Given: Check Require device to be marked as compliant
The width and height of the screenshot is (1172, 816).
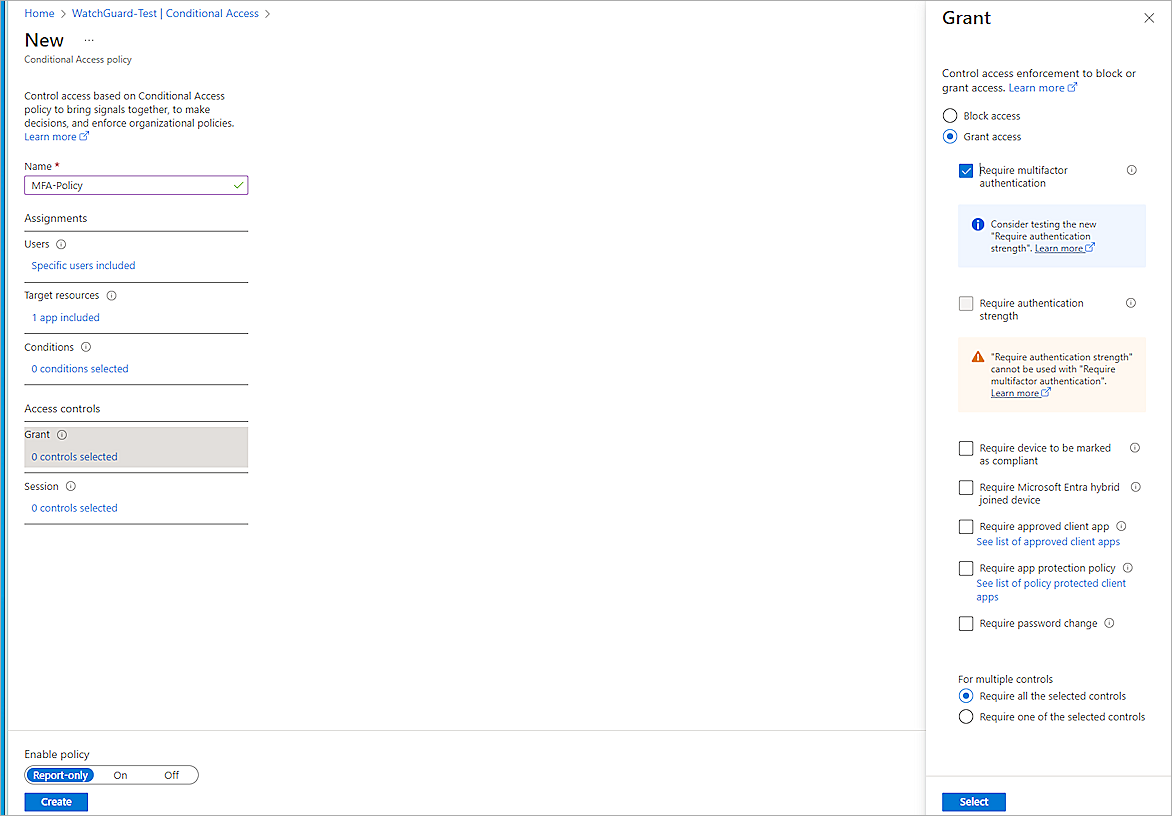Looking at the screenshot, I should coord(966,448).
